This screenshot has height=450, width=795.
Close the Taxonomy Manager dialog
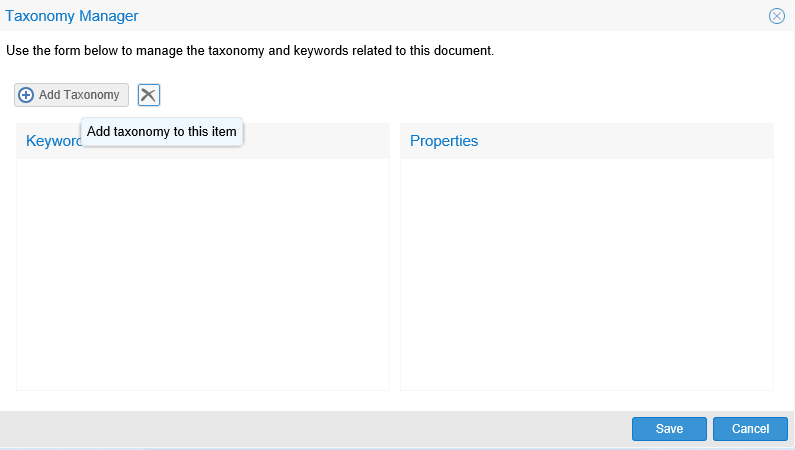point(776,16)
